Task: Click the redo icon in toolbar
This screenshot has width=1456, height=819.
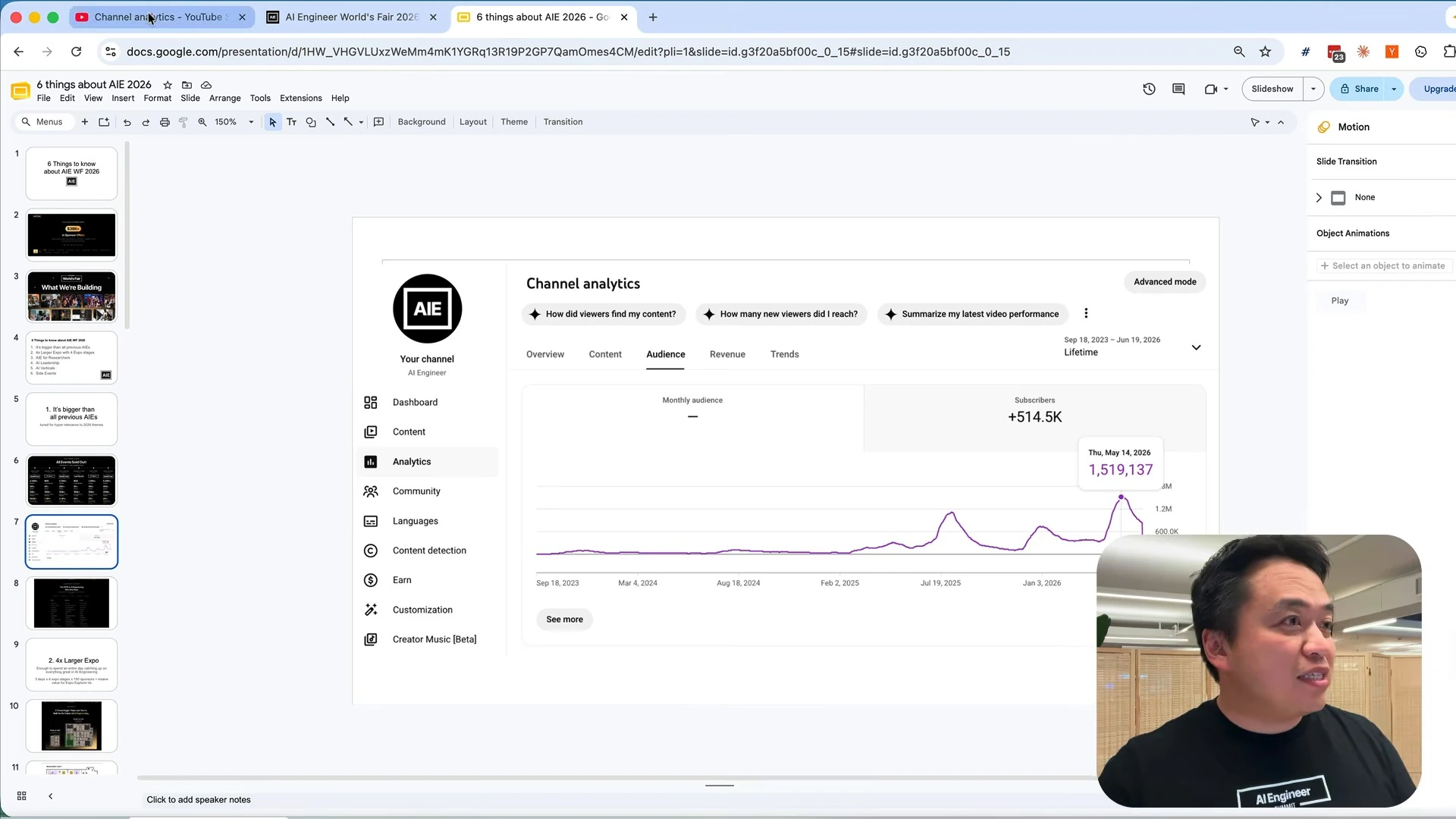Action: click(x=146, y=122)
